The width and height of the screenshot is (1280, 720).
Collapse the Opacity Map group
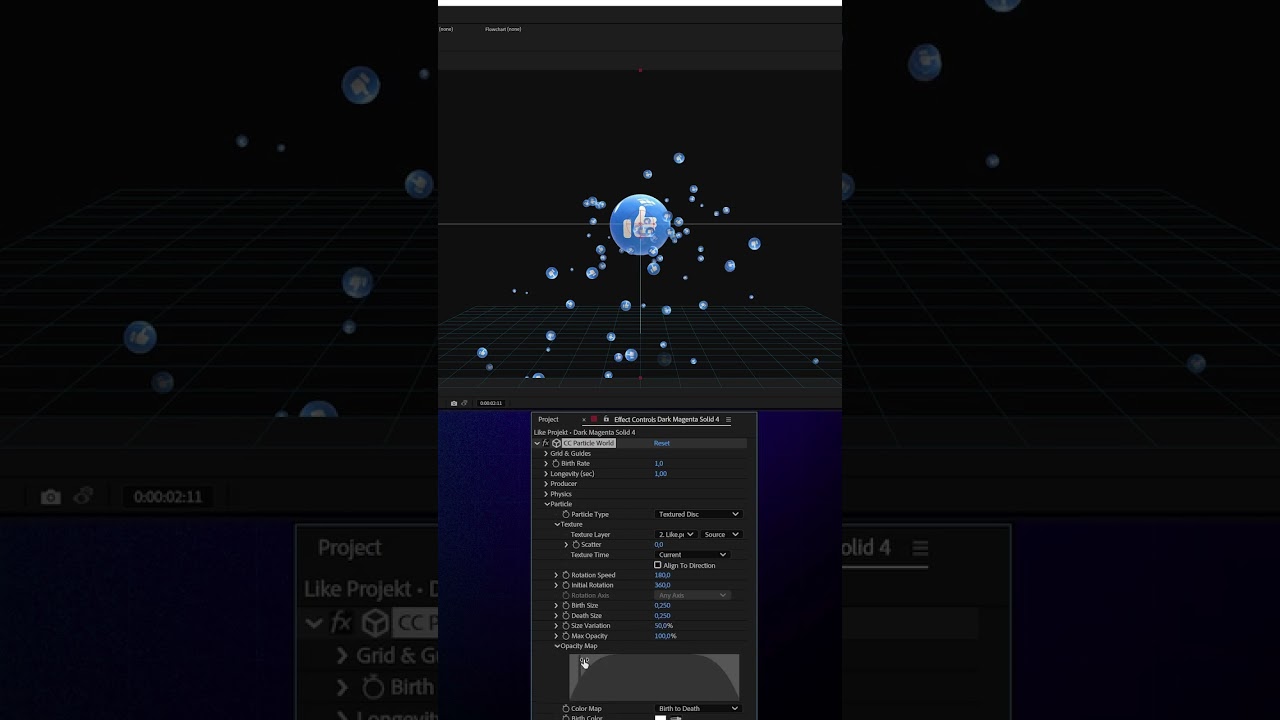point(557,646)
